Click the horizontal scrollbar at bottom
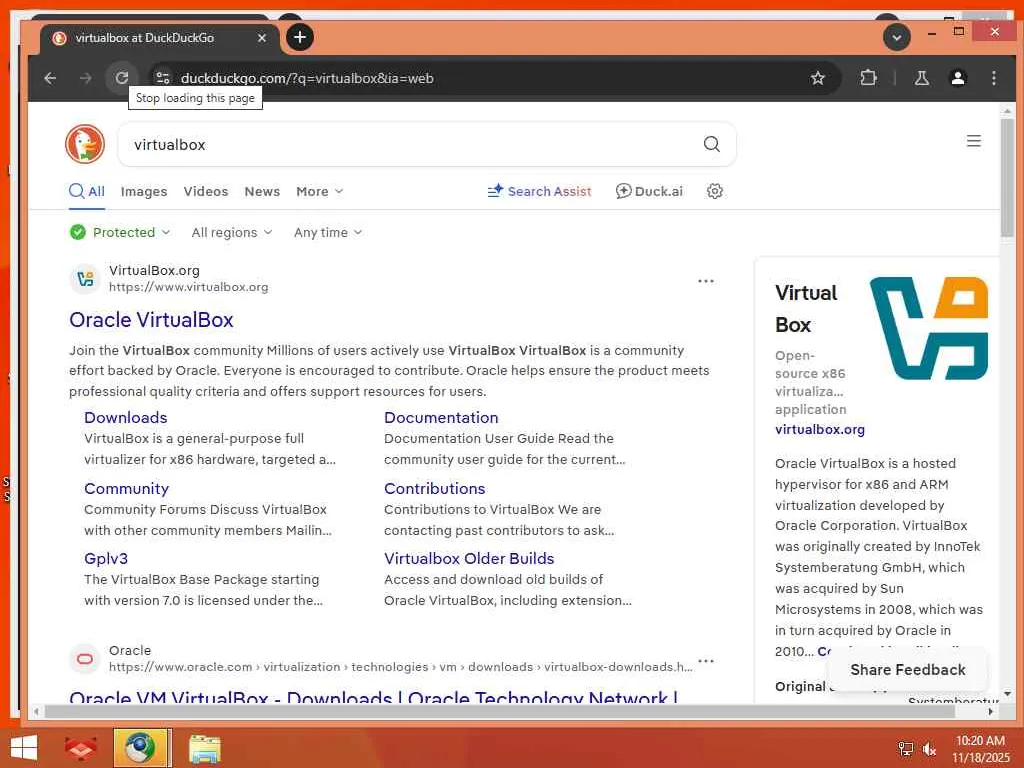 coord(500,712)
